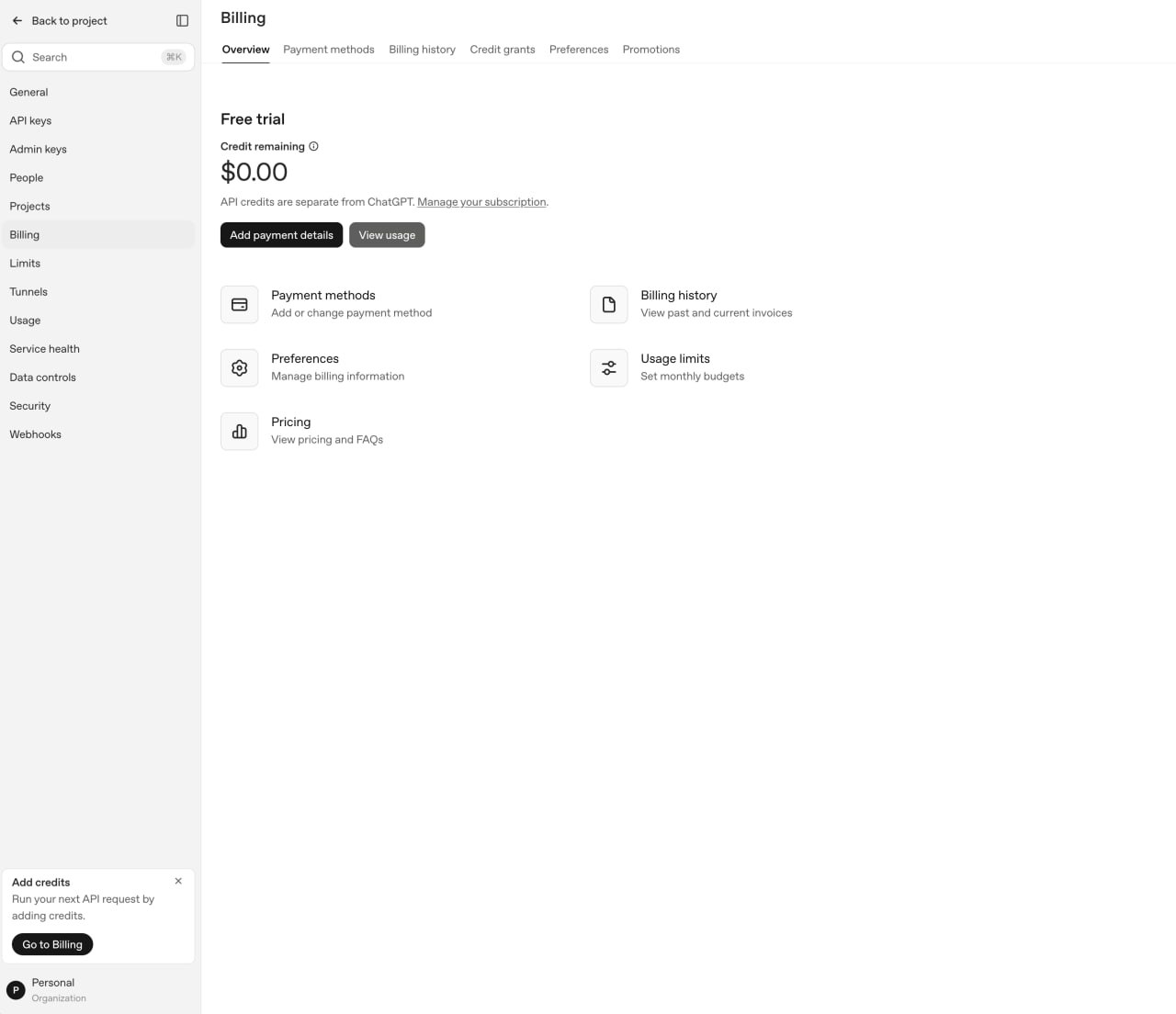Select Limits in the sidebar
1176x1014 pixels.
(98, 263)
